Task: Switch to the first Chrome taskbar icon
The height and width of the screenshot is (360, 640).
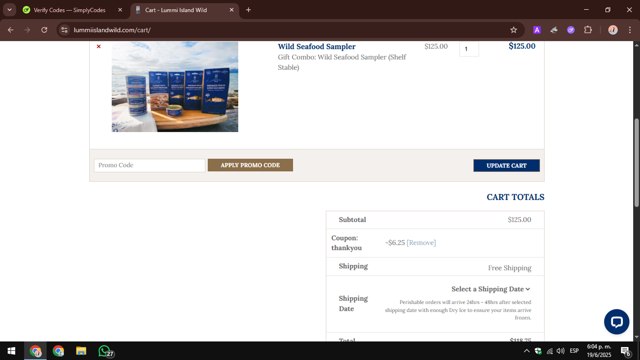Action: pyautogui.click(x=36, y=351)
